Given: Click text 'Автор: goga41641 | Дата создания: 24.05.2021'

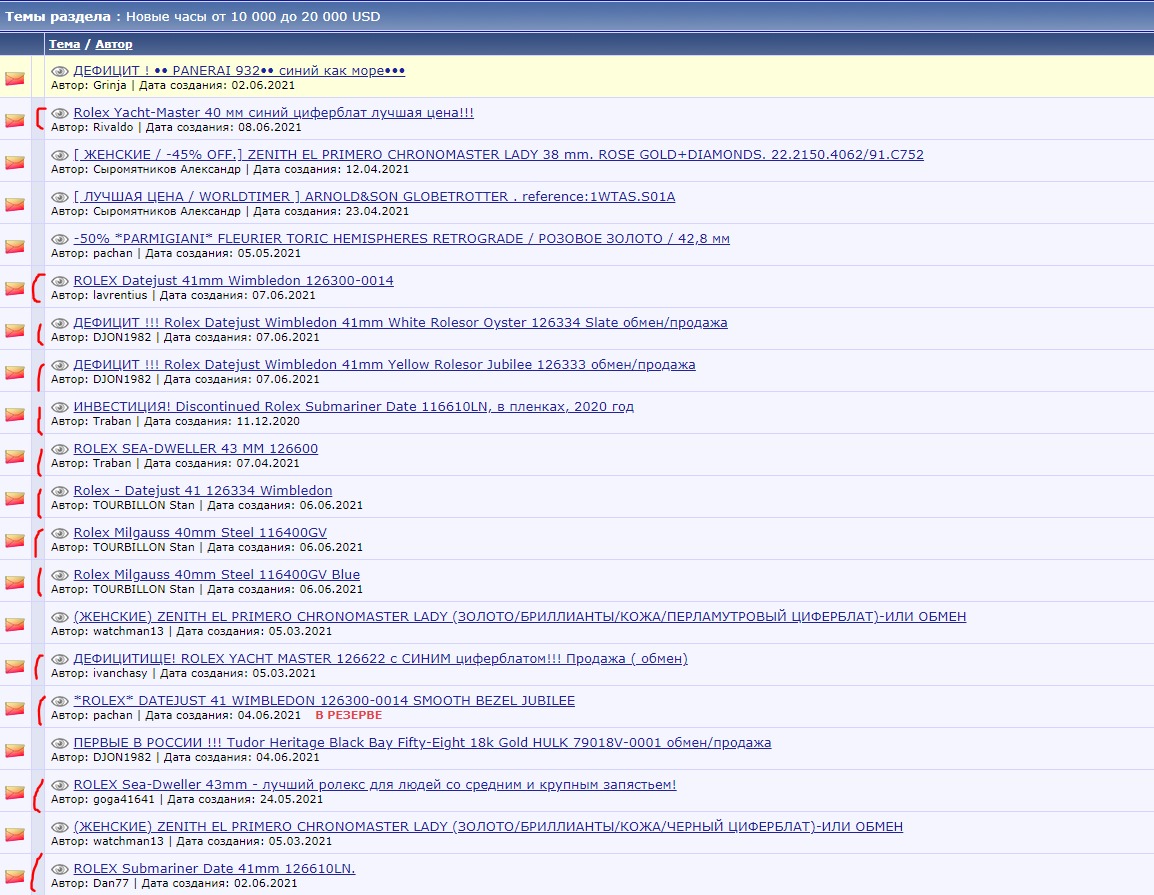Looking at the screenshot, I should [x=187, y=799].
